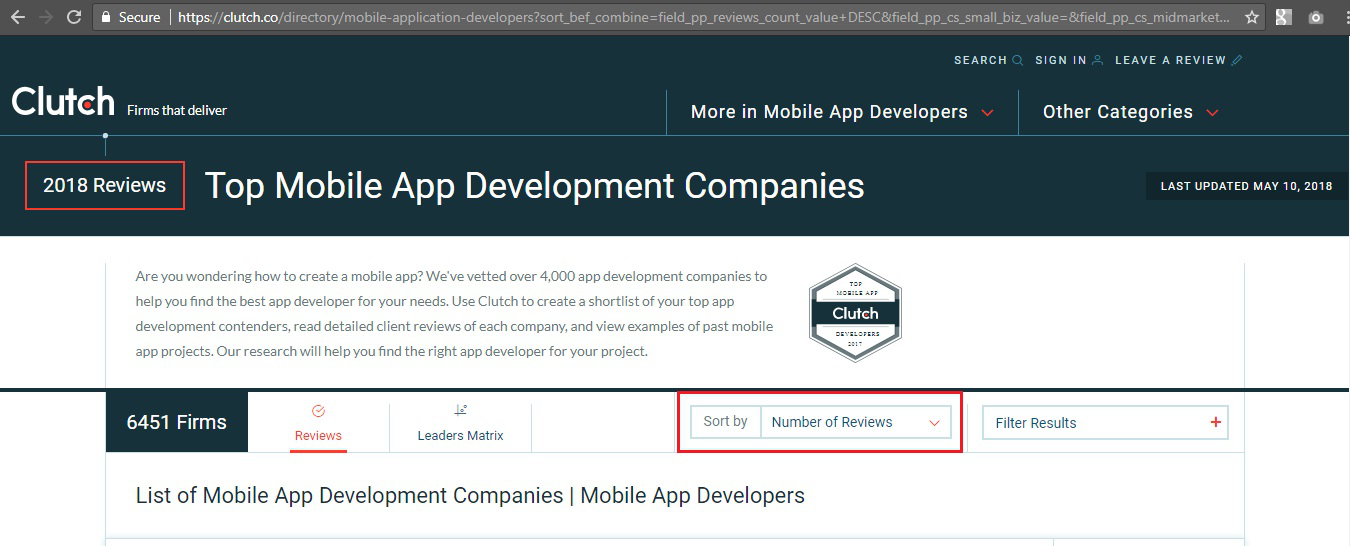The width and height of the screenshot is (1350, 546).
Task: Open the Sort by Number of Reviews dropdown
Action: (x=855, y=422)
